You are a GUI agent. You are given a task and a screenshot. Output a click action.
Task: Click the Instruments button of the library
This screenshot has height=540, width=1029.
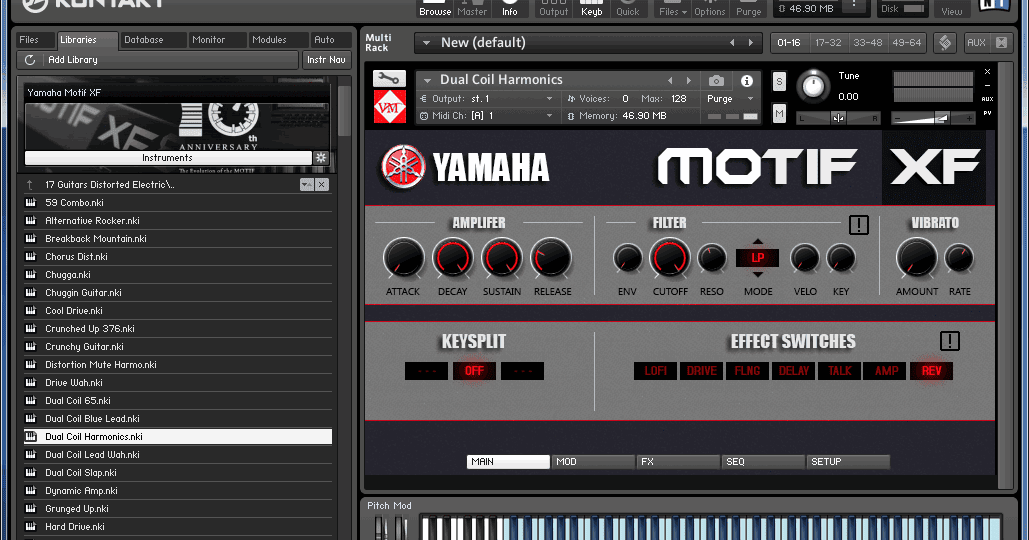[168, 157]
